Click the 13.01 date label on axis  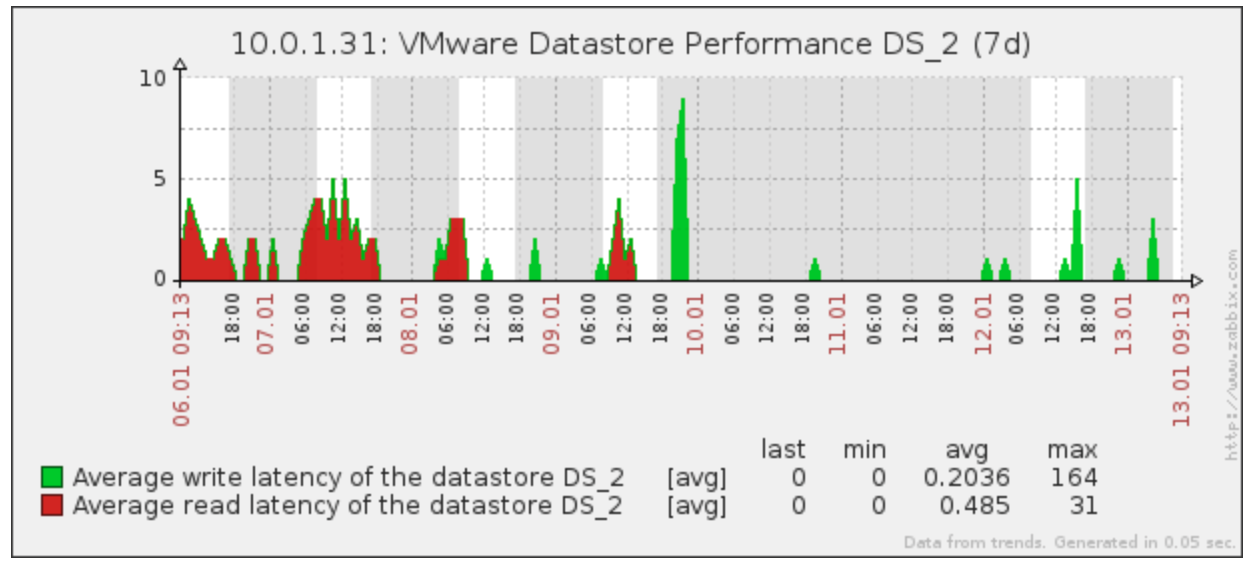coord(1124,323)
